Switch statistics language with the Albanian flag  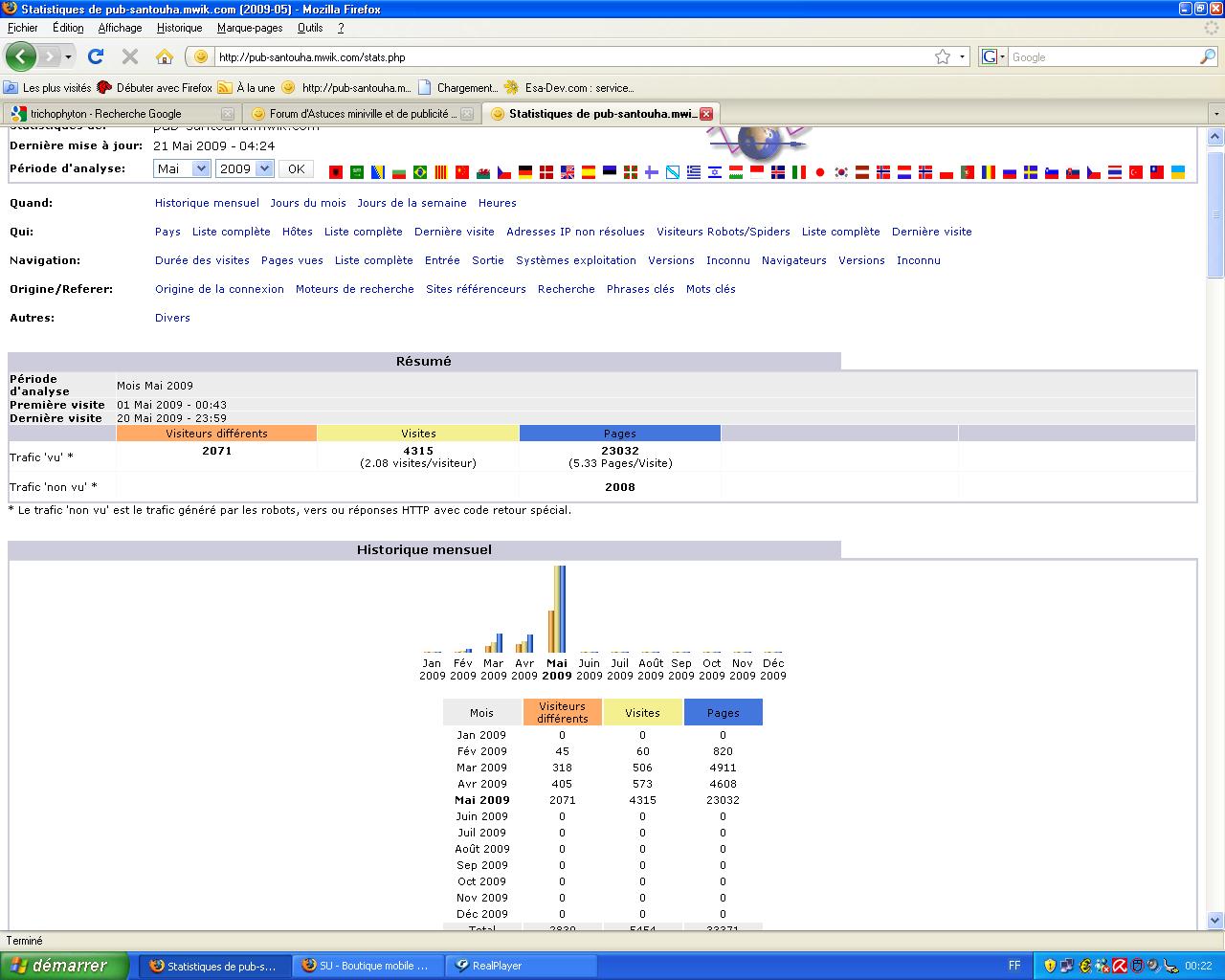[x=336, y=172]
